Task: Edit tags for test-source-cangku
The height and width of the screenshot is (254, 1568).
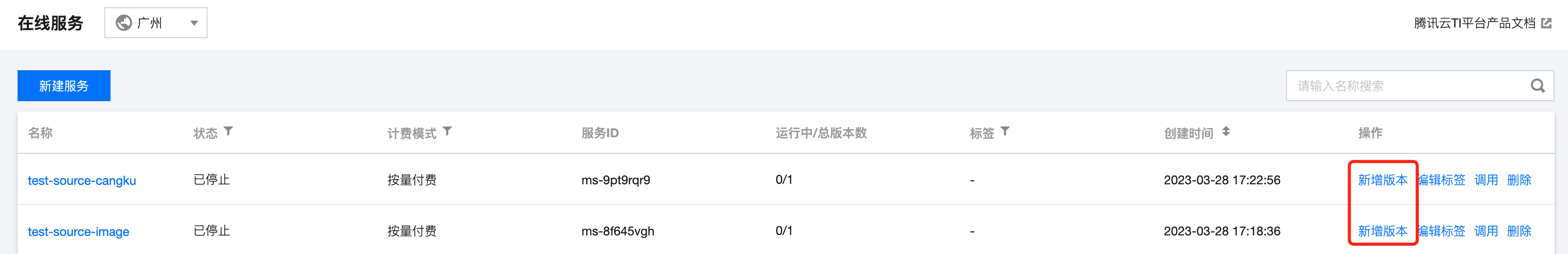Action: tap(1441, 180)
